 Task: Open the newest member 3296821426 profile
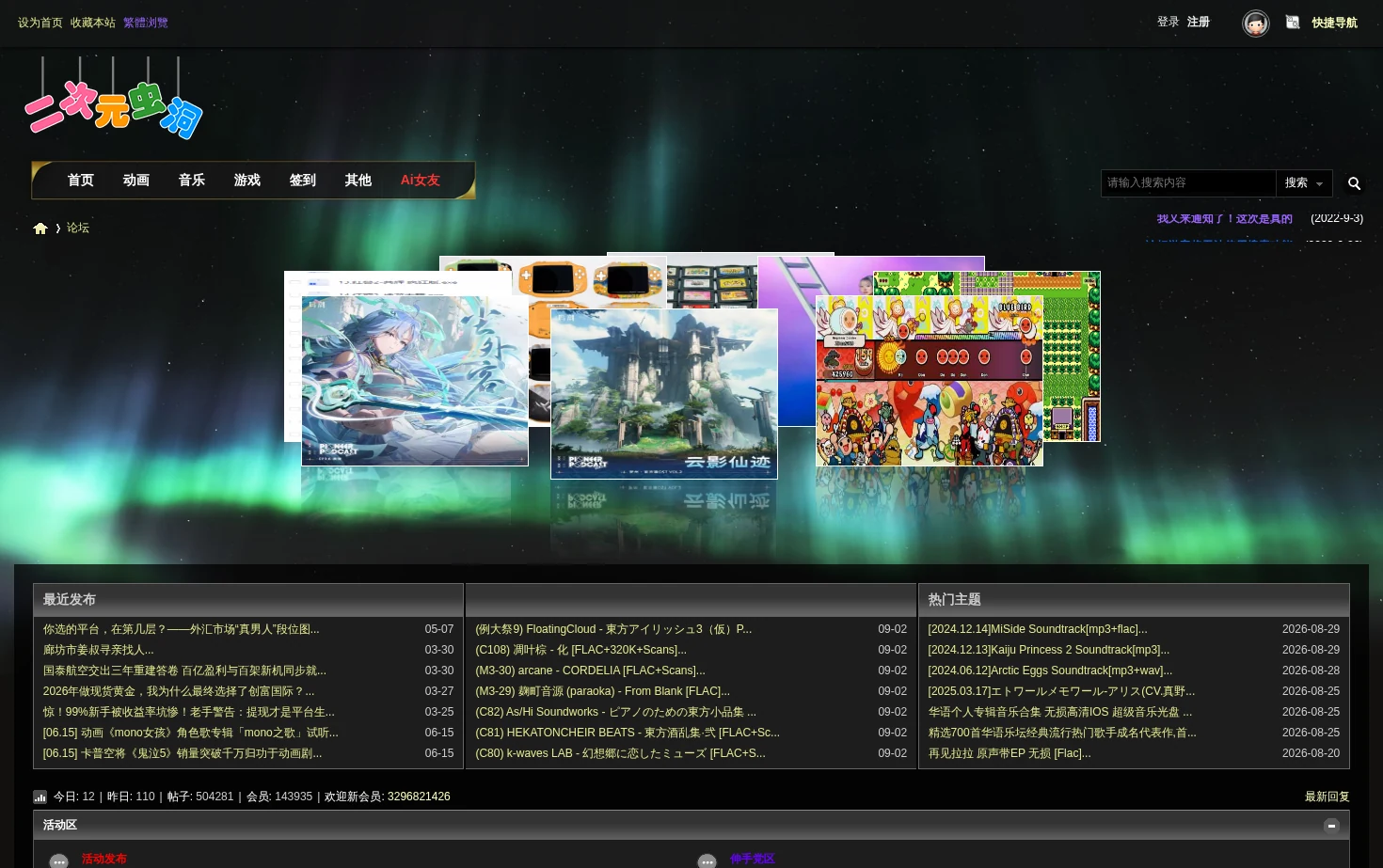pyautogui.click(x=419, y=797)
